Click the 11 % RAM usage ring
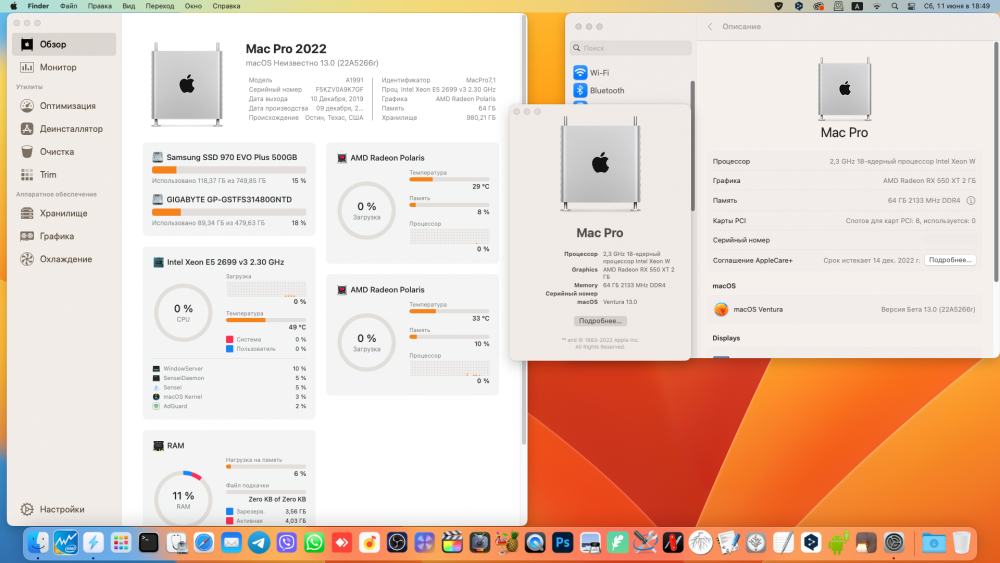 point(183,499)
